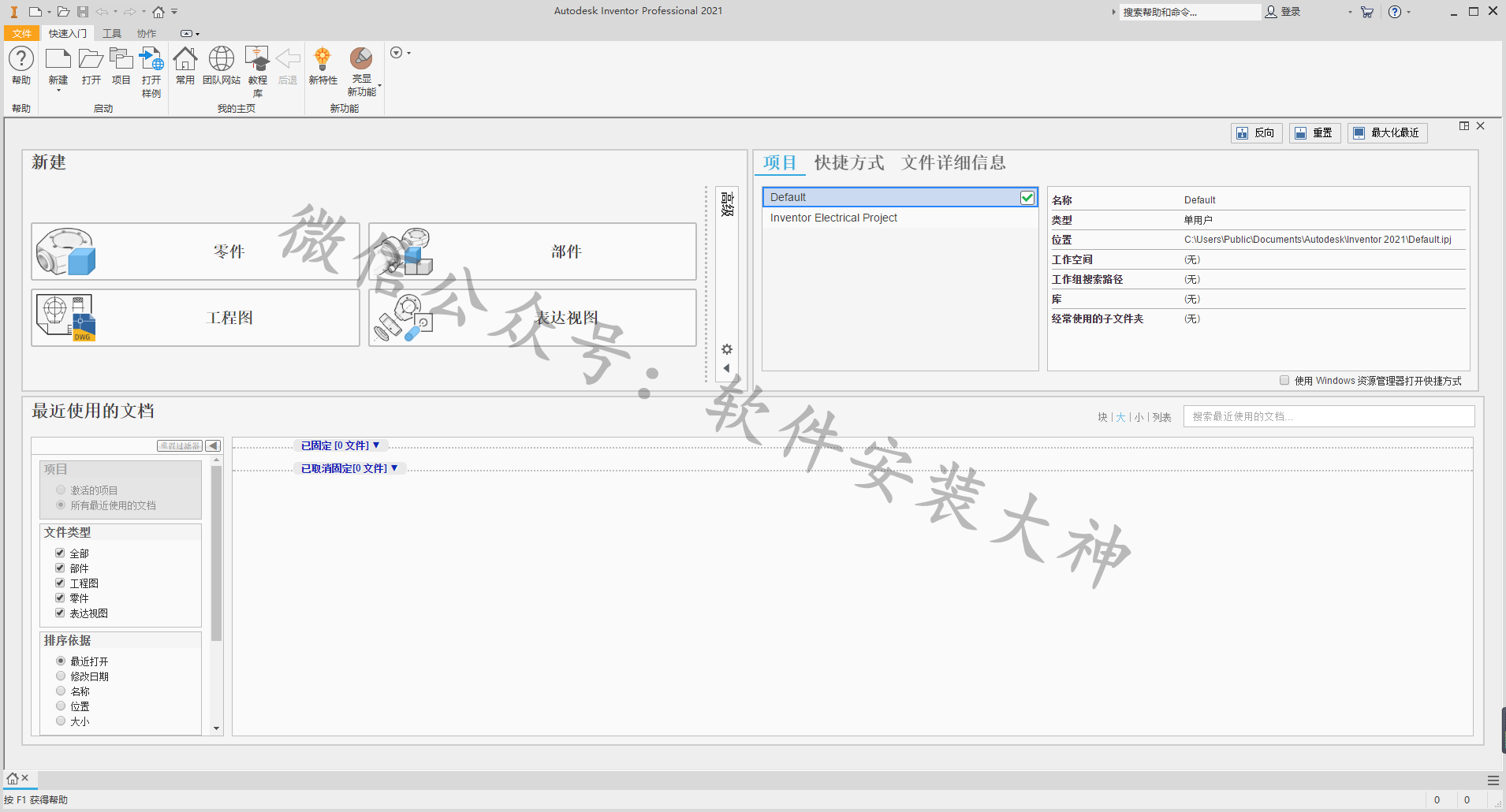Toggle the 零件 file type checkbox
Viewport: 1506px width, 812px height.
60,598
